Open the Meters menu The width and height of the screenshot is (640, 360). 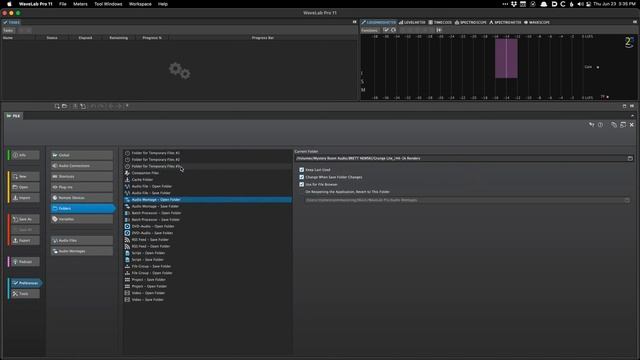(x=80, y=4)
